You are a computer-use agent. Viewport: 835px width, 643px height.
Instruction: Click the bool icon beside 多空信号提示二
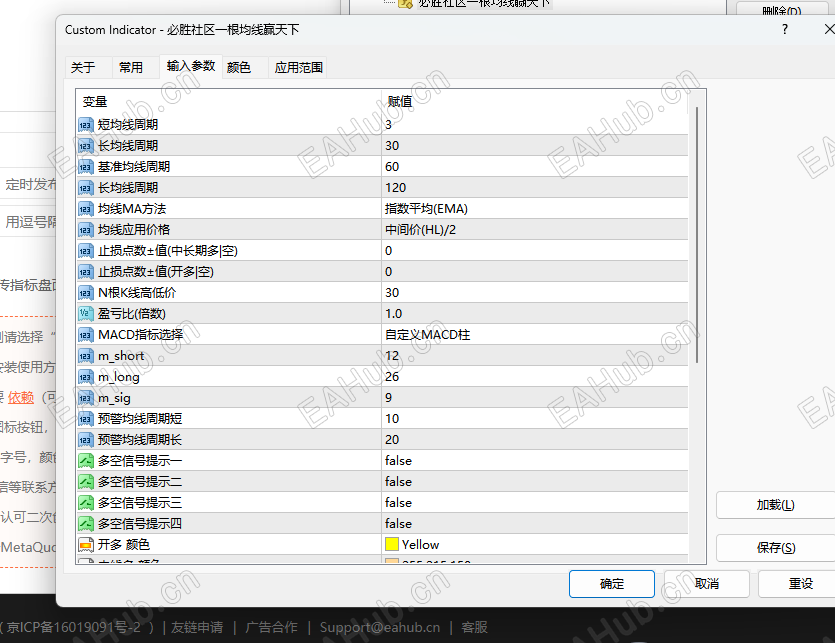(86, 482)
